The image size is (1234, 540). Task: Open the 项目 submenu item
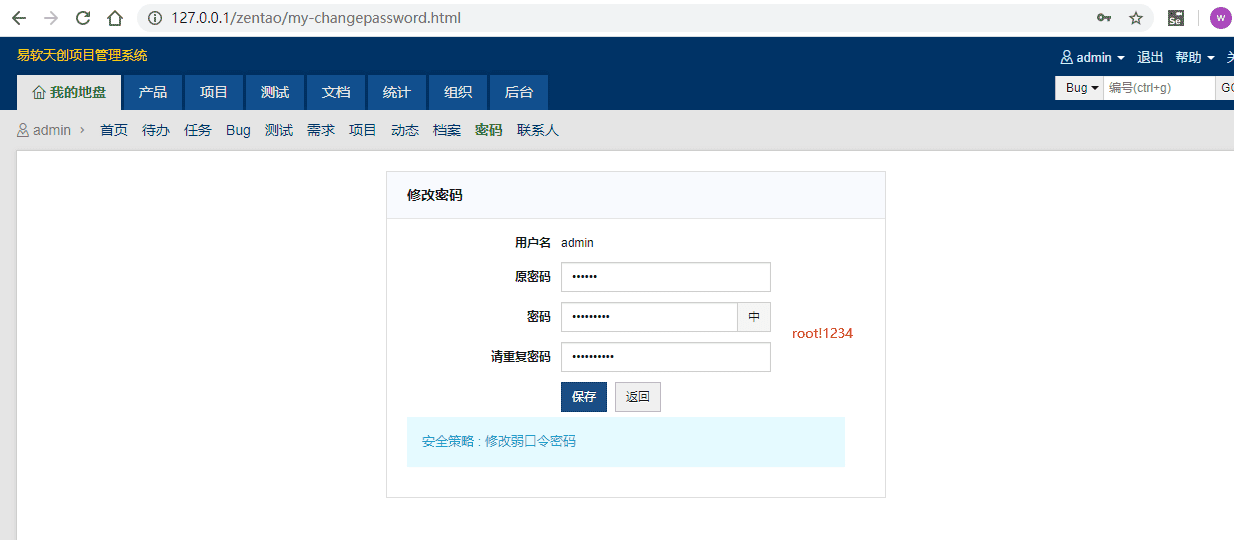tap(363, 130)
